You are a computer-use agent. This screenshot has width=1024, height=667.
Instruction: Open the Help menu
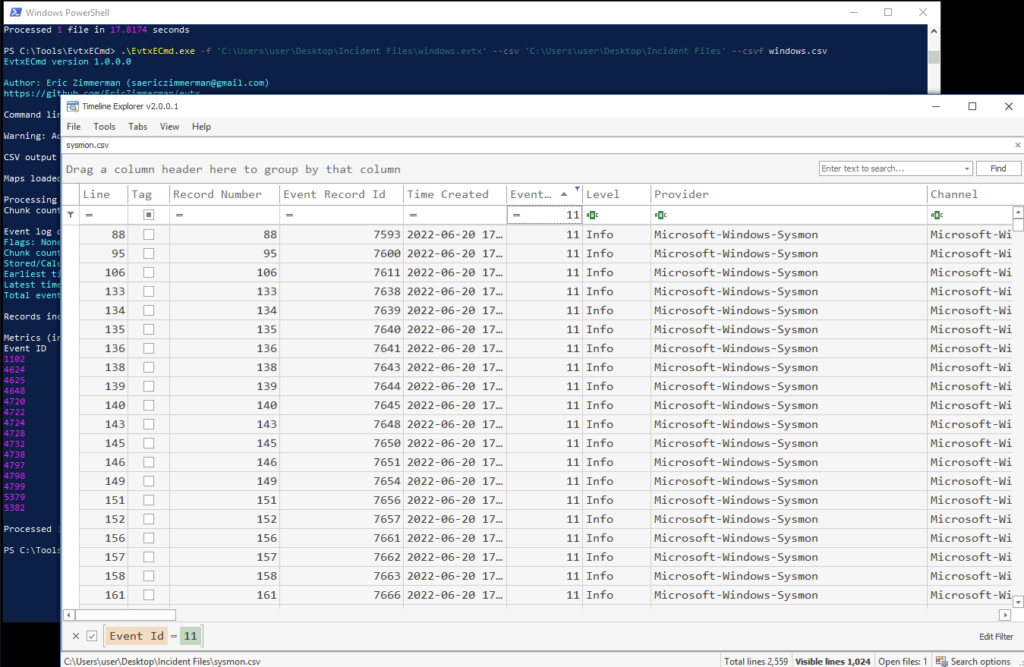201,127
